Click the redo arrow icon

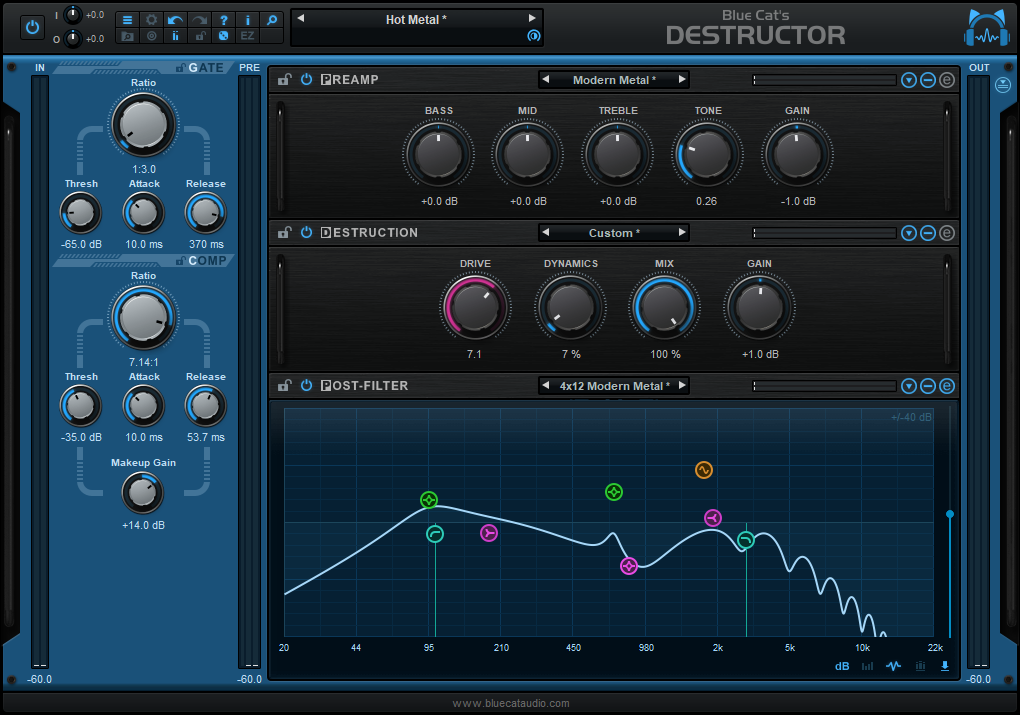tap(199, 20)
